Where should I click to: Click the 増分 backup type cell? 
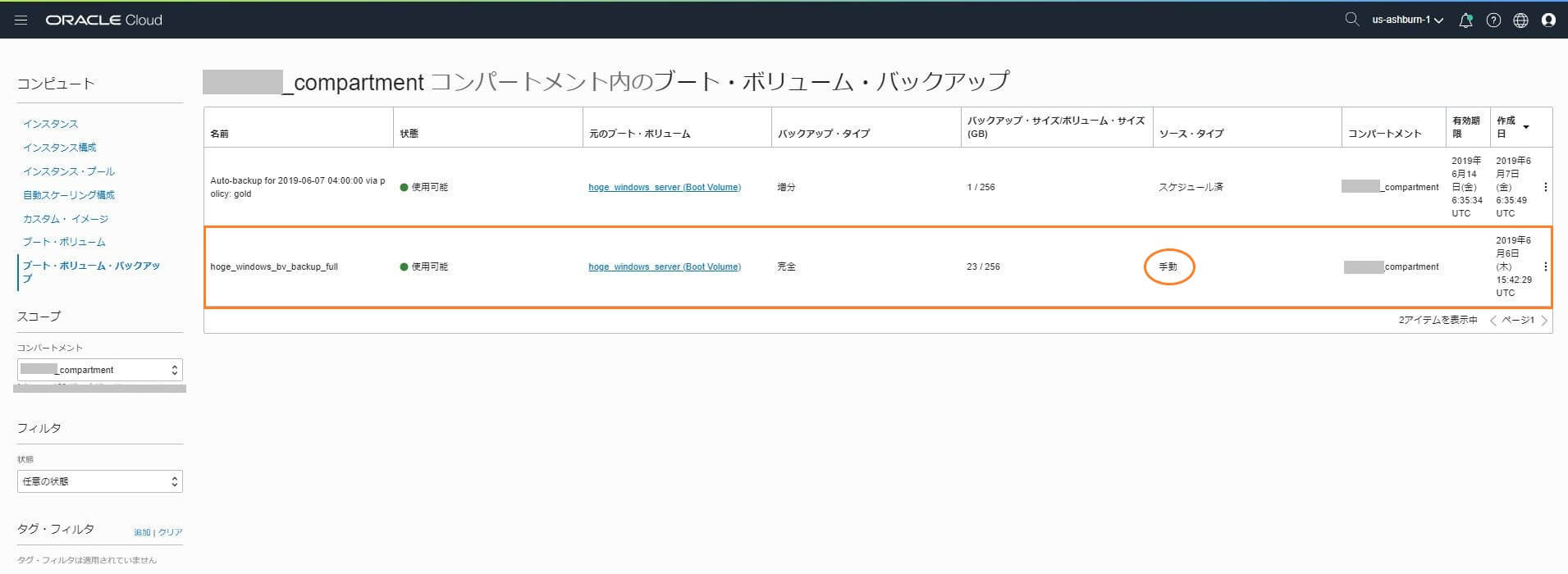(x=787, y=187)
